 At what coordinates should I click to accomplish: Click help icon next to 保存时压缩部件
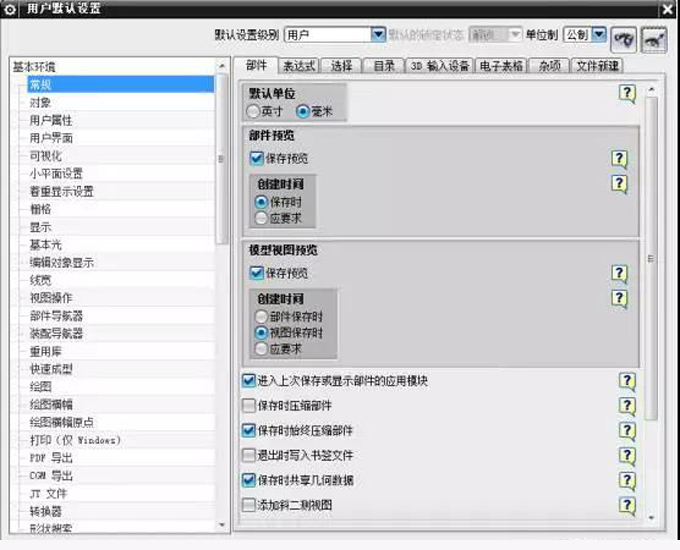[x=627, y=406]
